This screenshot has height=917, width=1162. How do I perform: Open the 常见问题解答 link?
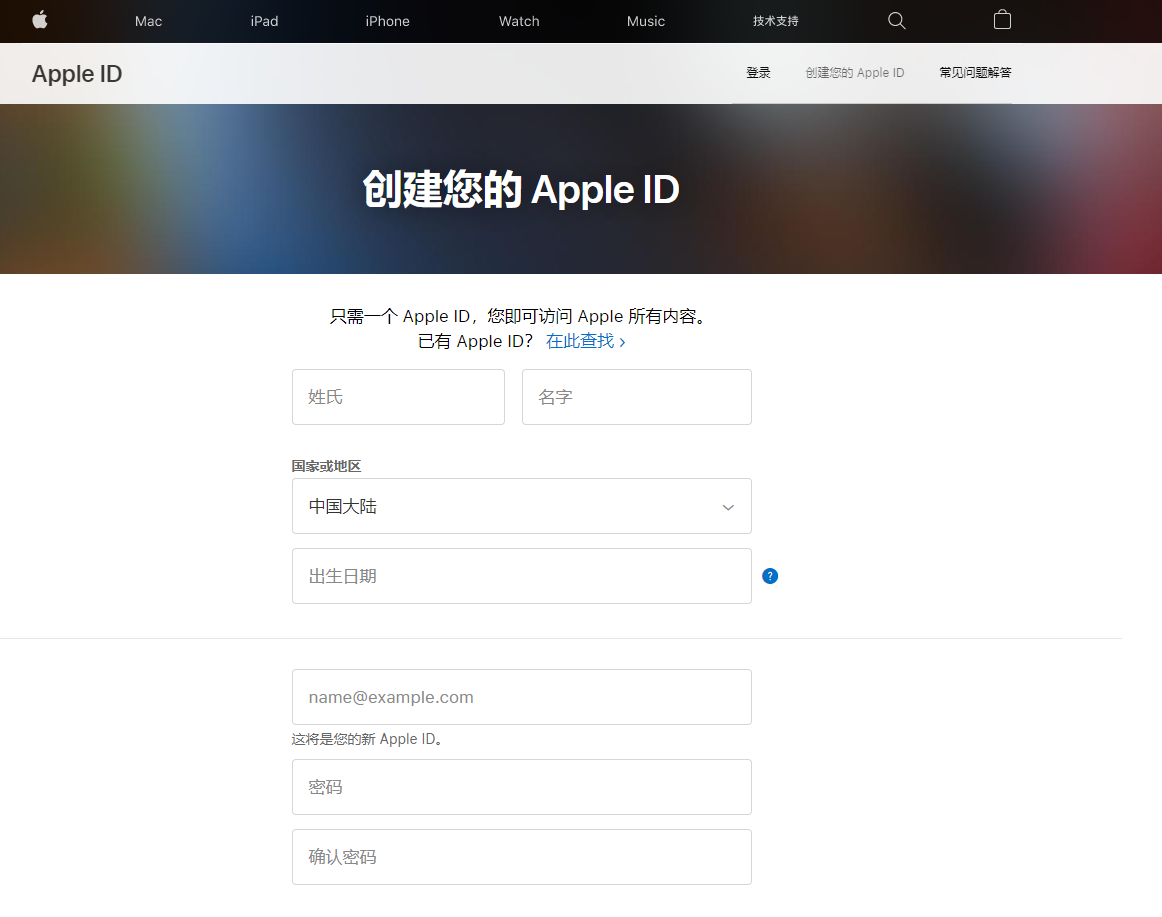pos(975,73)
